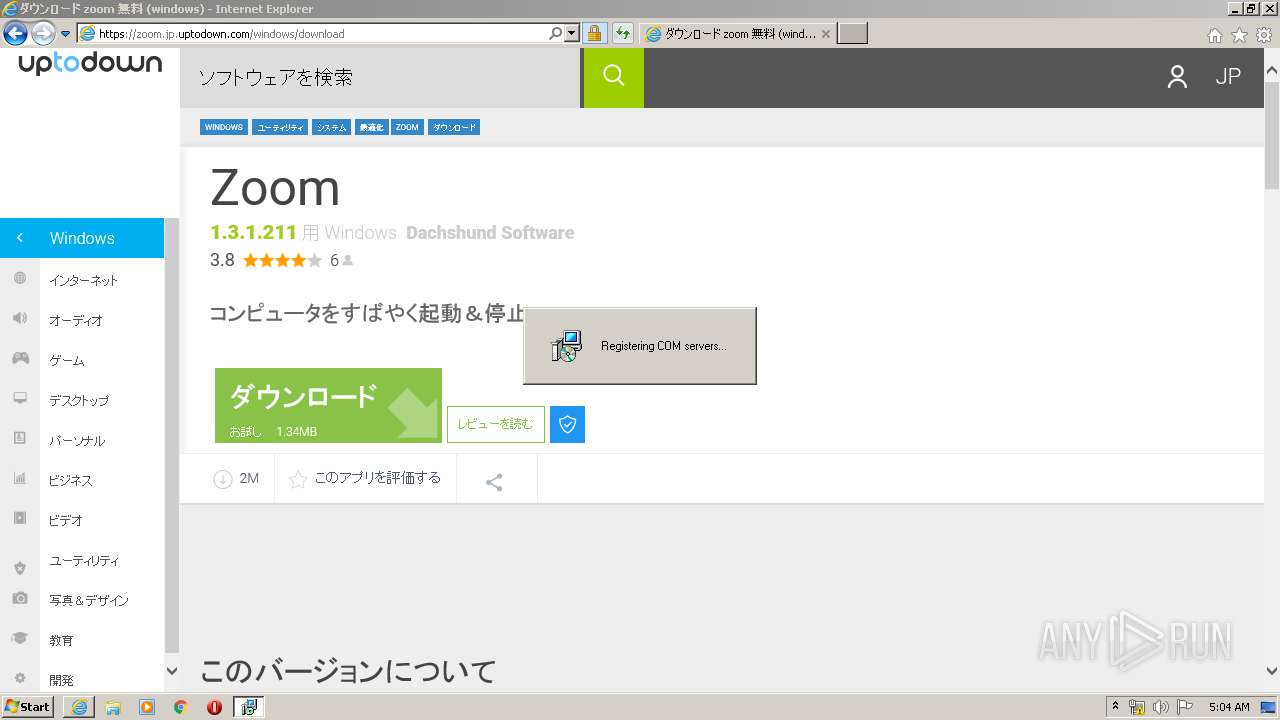Click the software search input field

pos(380,78)
